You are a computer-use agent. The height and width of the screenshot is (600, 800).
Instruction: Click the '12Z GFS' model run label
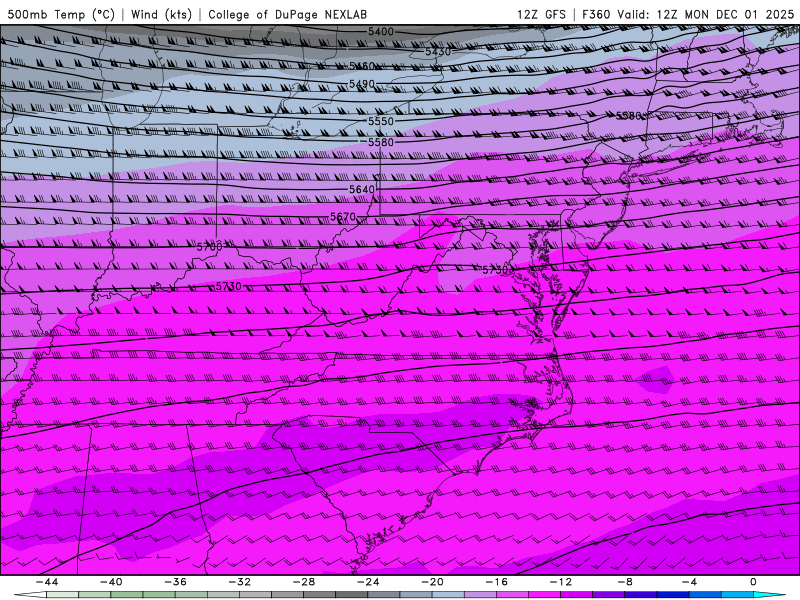pos(541,14)
